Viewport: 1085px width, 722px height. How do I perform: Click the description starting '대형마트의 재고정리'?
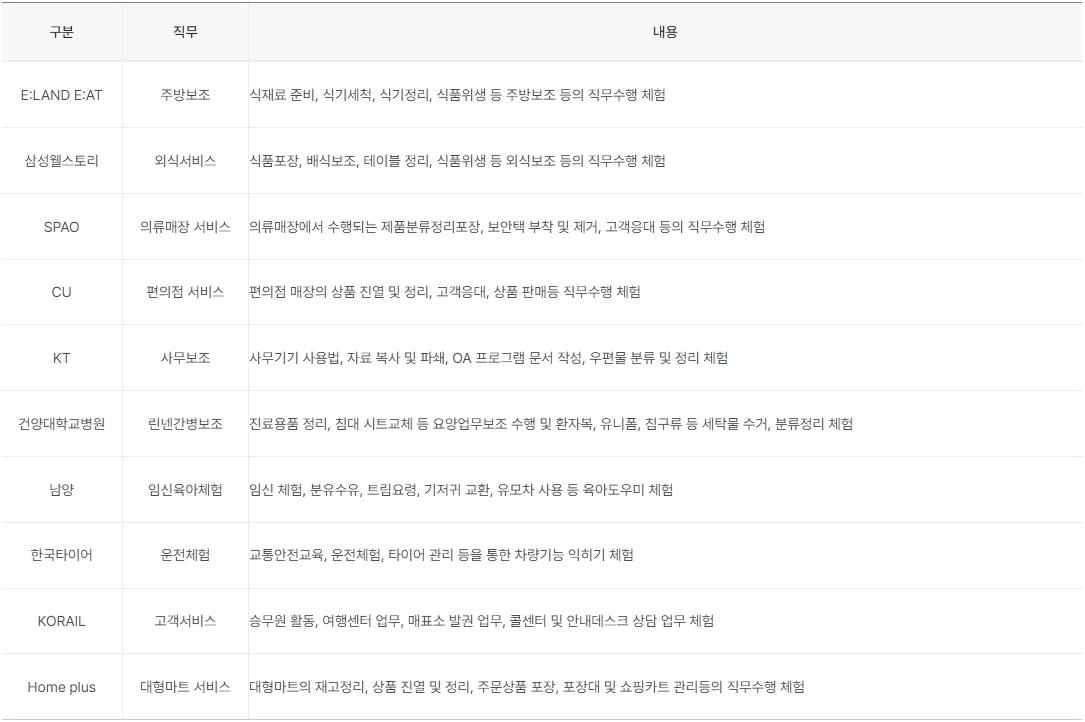[527, 687]
